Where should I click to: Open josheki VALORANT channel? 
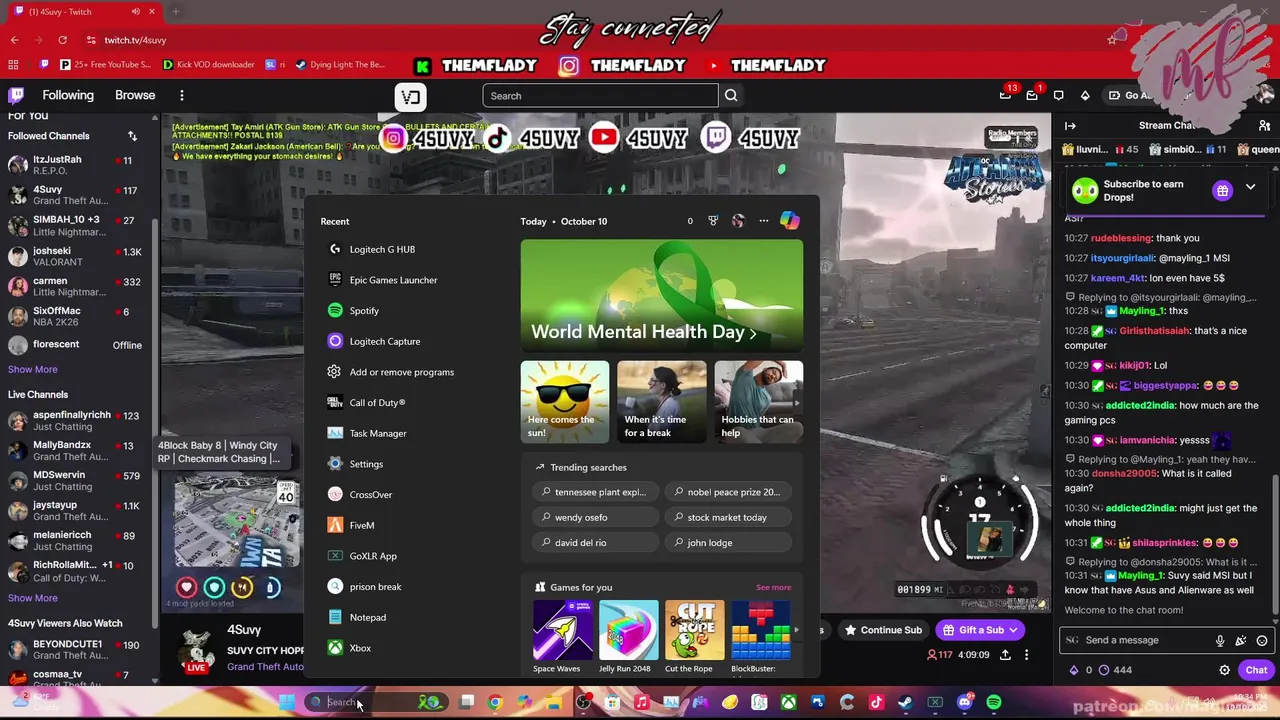point(78,257)
